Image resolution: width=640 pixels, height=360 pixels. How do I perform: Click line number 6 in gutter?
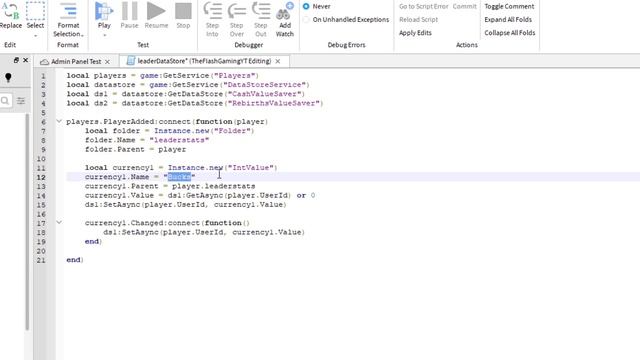click(43, 122)
